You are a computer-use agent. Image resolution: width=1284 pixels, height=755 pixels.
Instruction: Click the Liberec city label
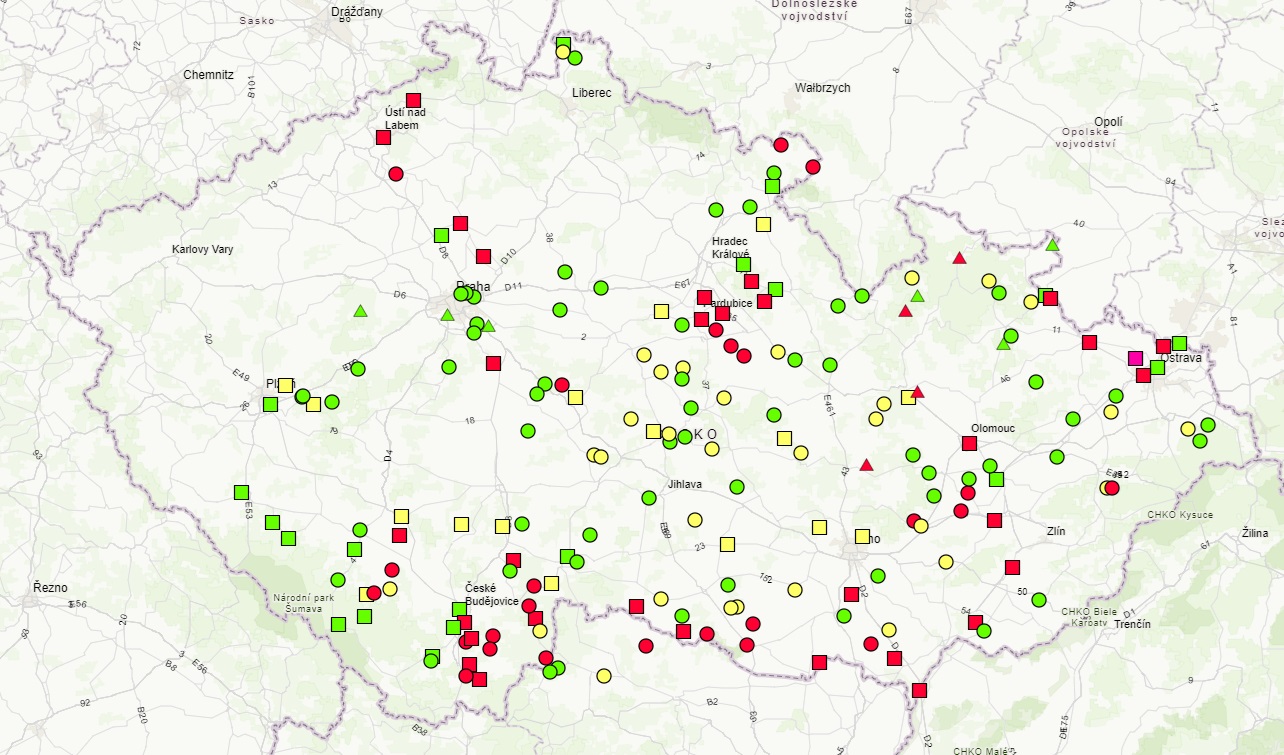click(x=591, y=92)
